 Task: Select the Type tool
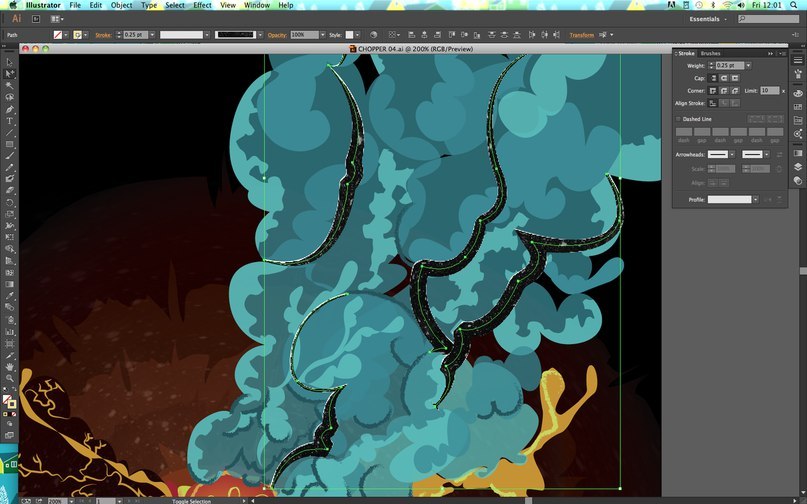(9, 121)
